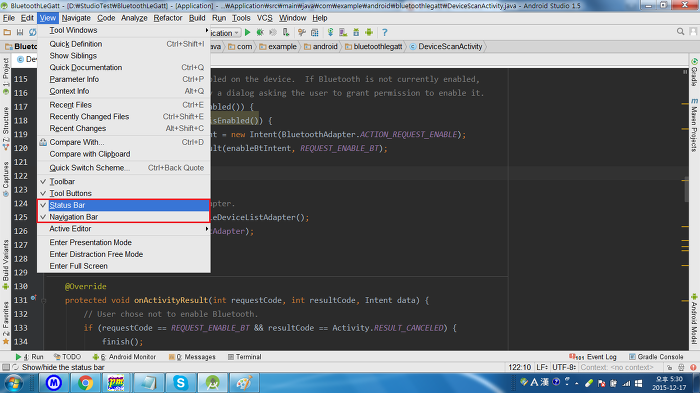This screenshot has height=393, width=700.
Task: Open AVD Manager icon in toolbar
Action: pyautogui.click(x=343, y=32)
